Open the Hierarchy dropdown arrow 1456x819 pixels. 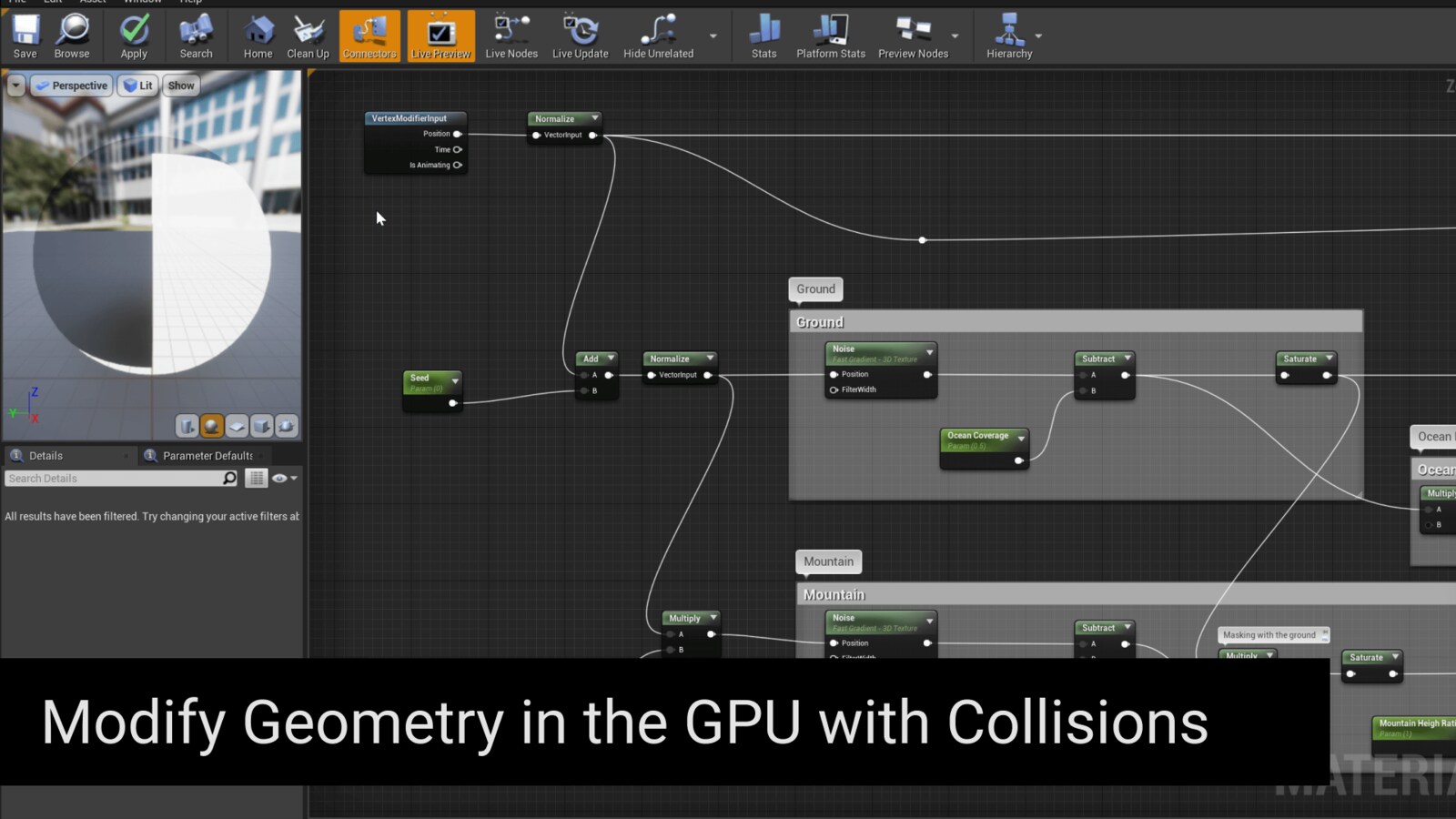pyautogui.click(x=1038, y=36)
